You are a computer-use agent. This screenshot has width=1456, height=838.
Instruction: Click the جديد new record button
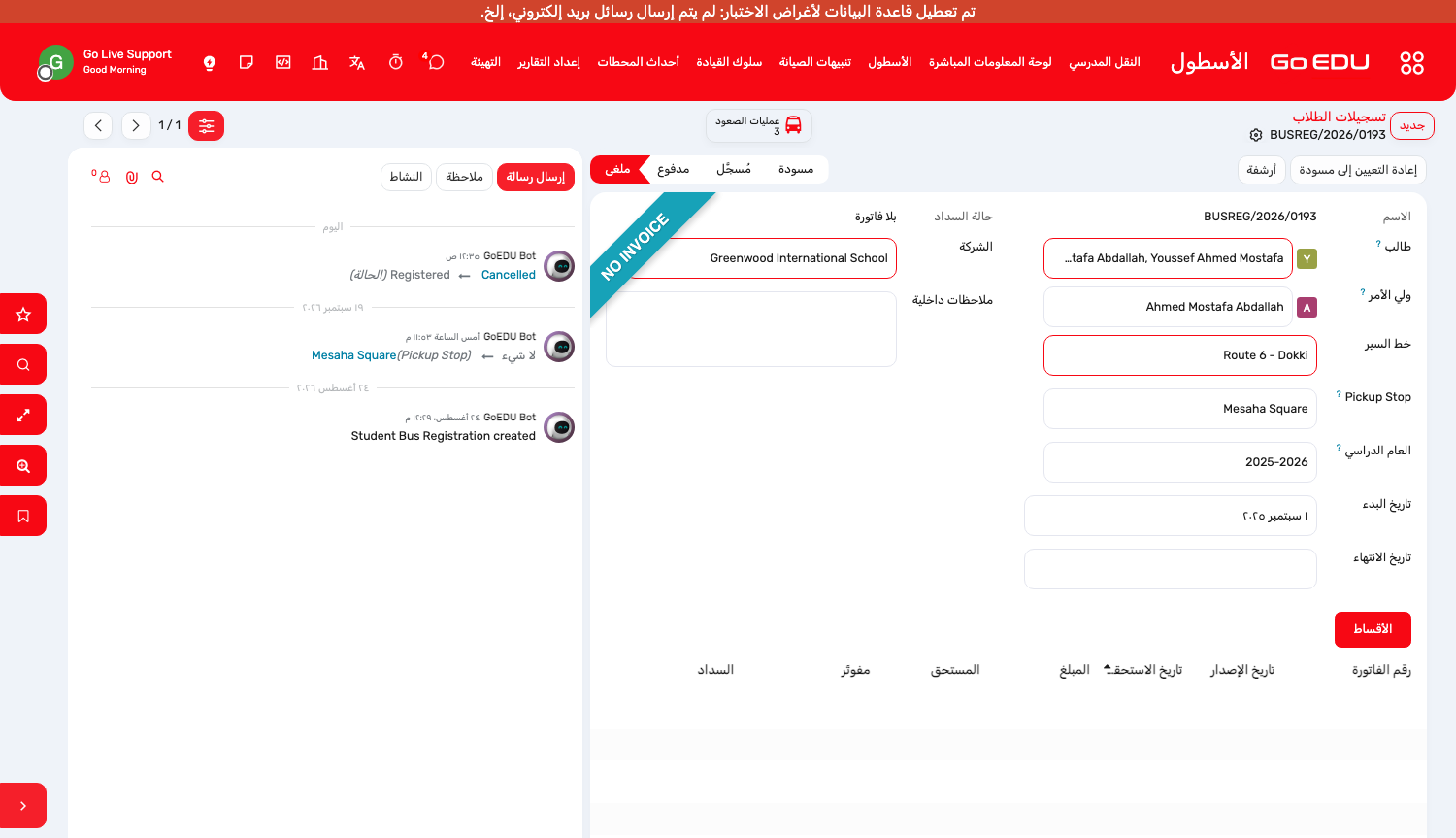click(1411, 126)
